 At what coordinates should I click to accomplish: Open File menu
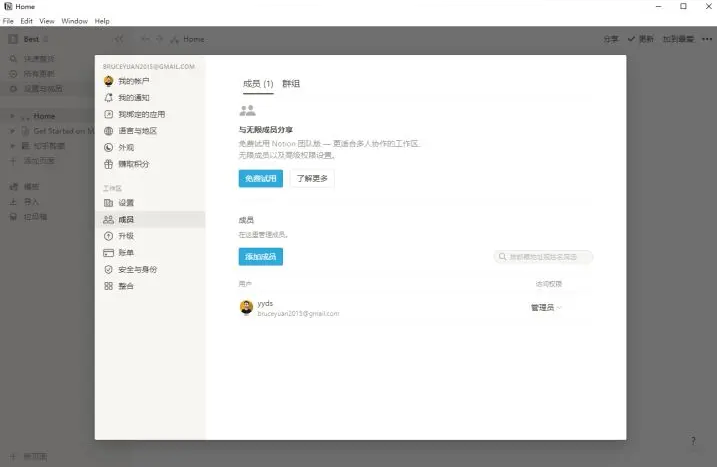(8, 21)
